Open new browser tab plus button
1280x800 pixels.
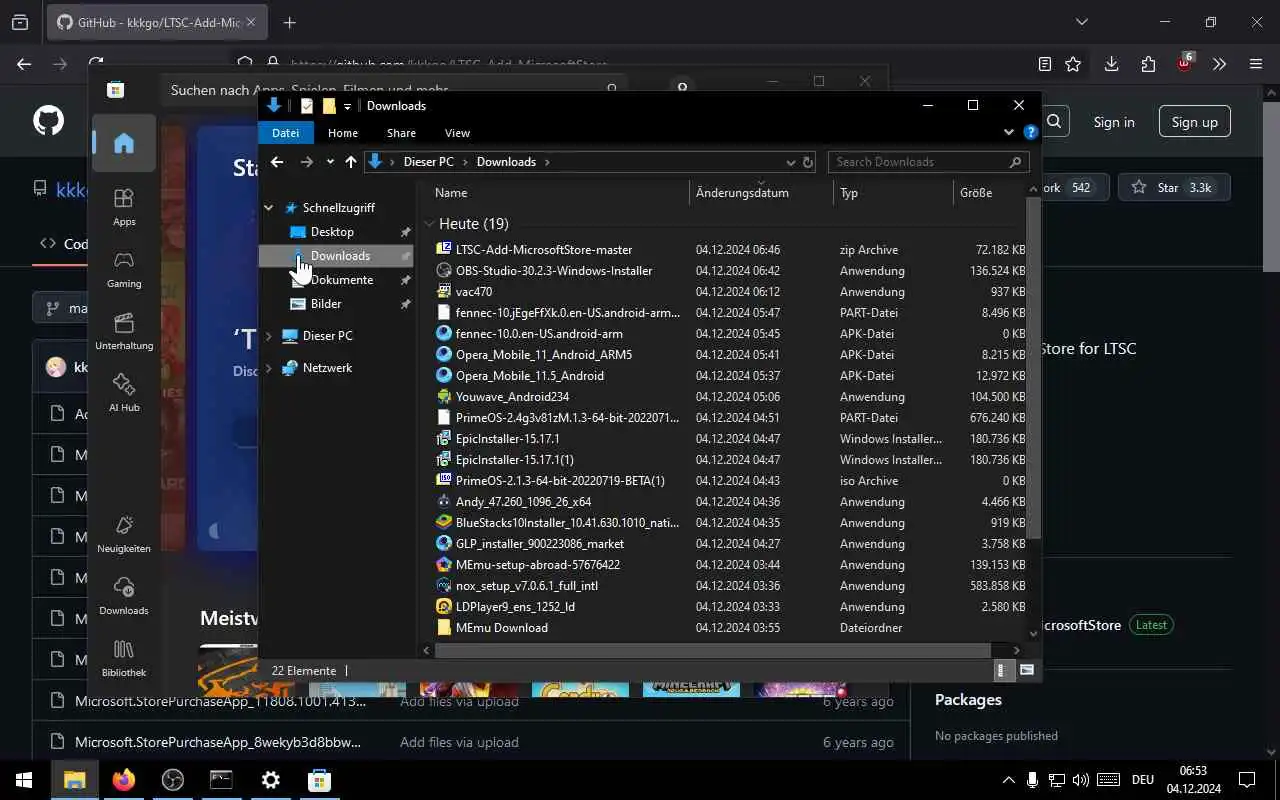pyautogui.click(x=289, y=22)
